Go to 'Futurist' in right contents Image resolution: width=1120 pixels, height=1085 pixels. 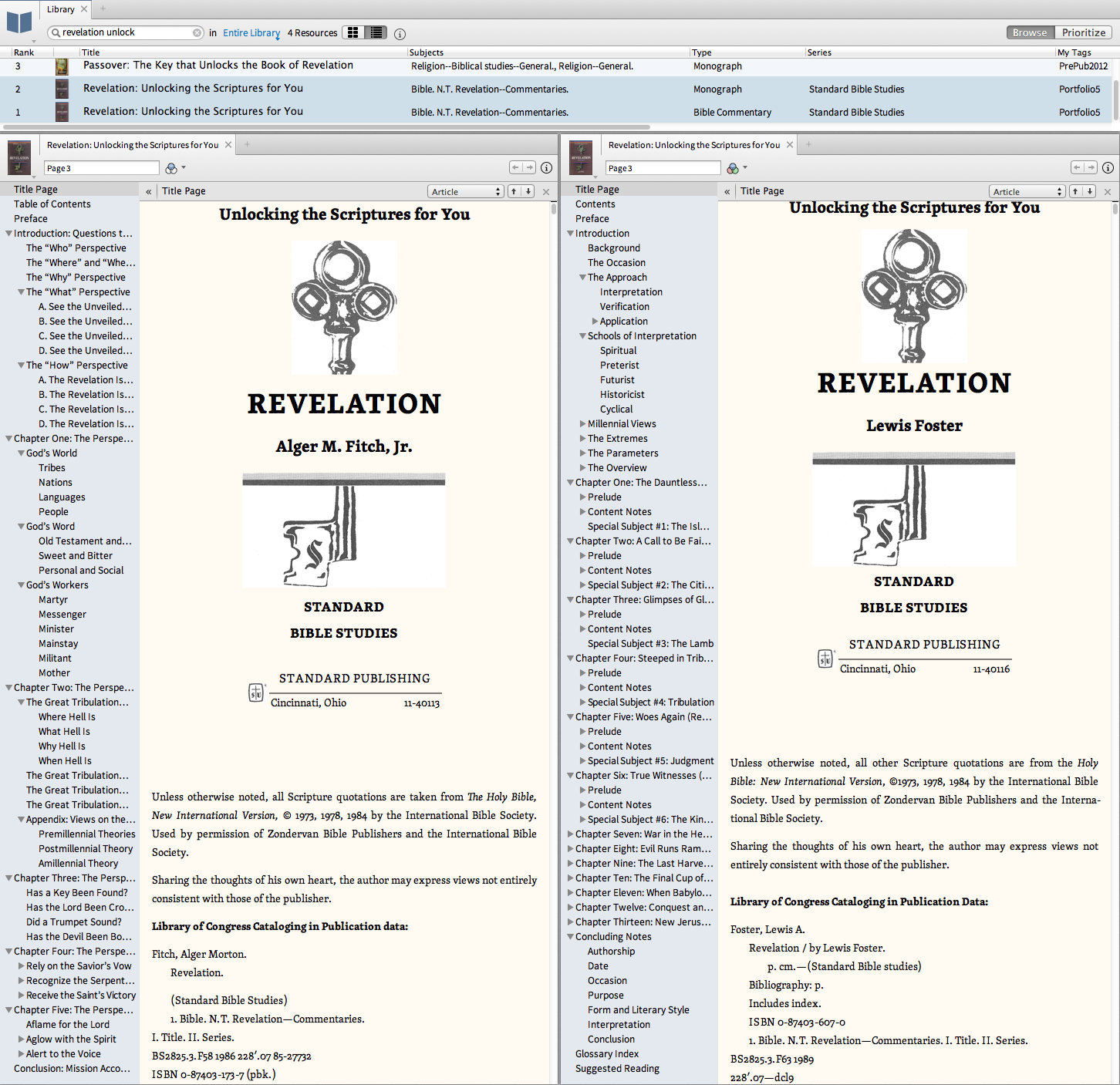tap(617, 380)
